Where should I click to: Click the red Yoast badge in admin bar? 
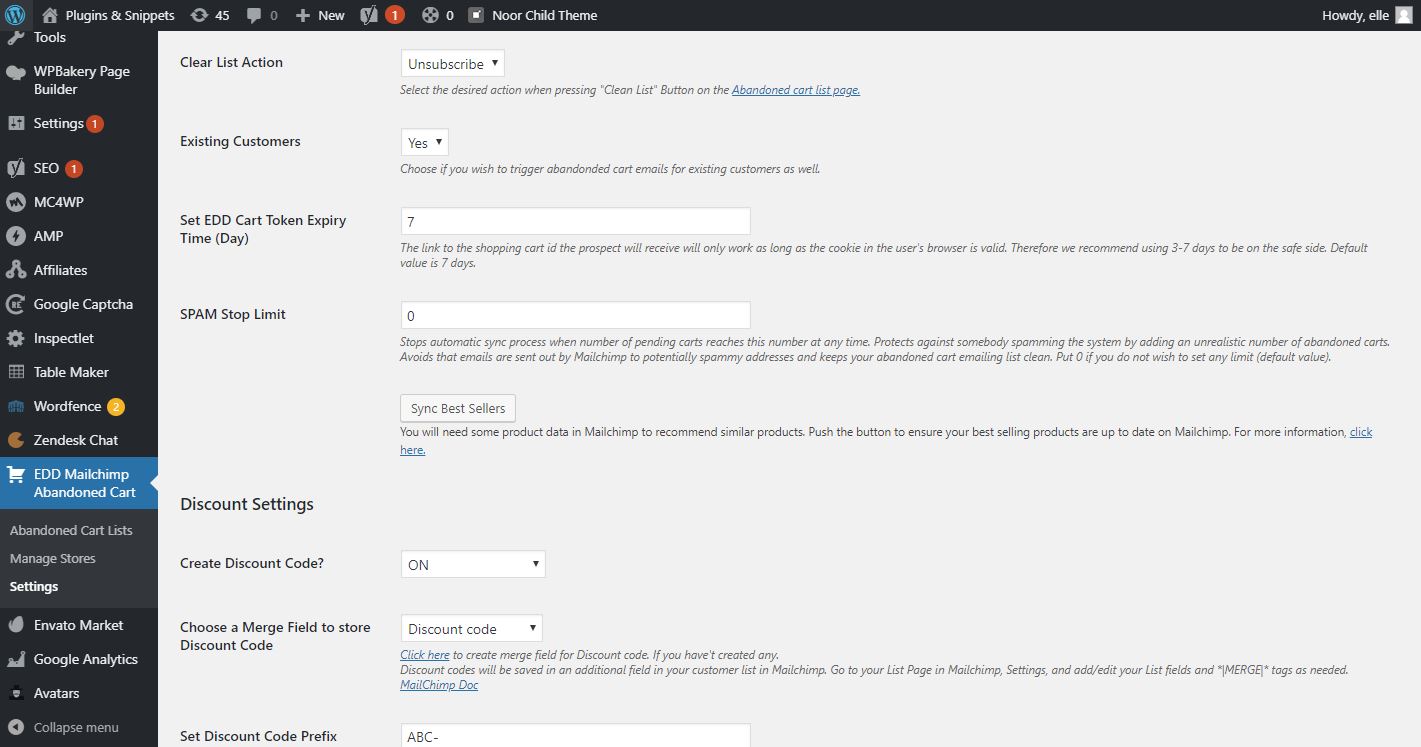tap(395, 15)
